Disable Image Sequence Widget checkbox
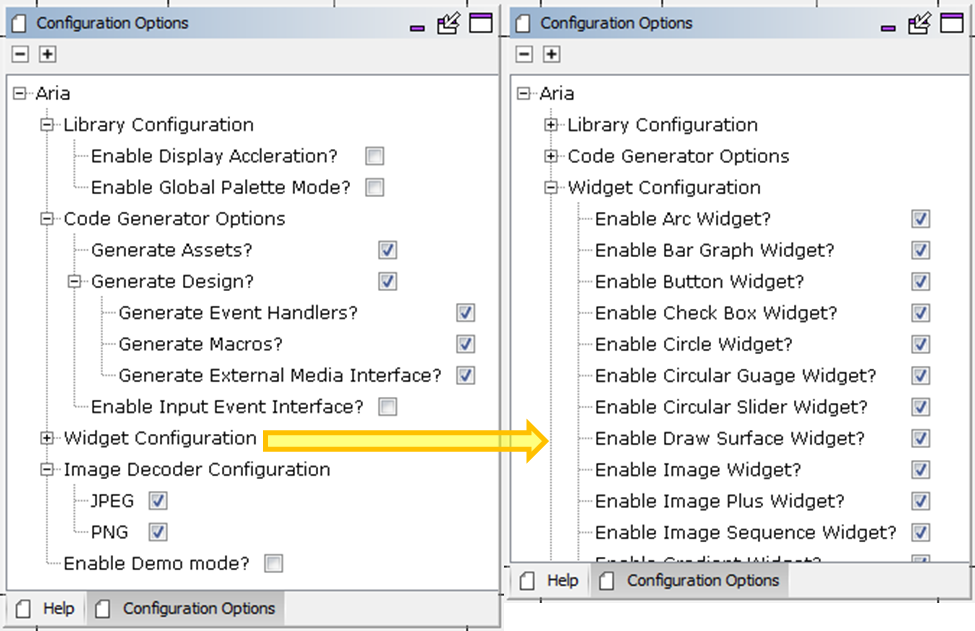The width and height of the screenshot is (975, 631). tap(921, 532)
